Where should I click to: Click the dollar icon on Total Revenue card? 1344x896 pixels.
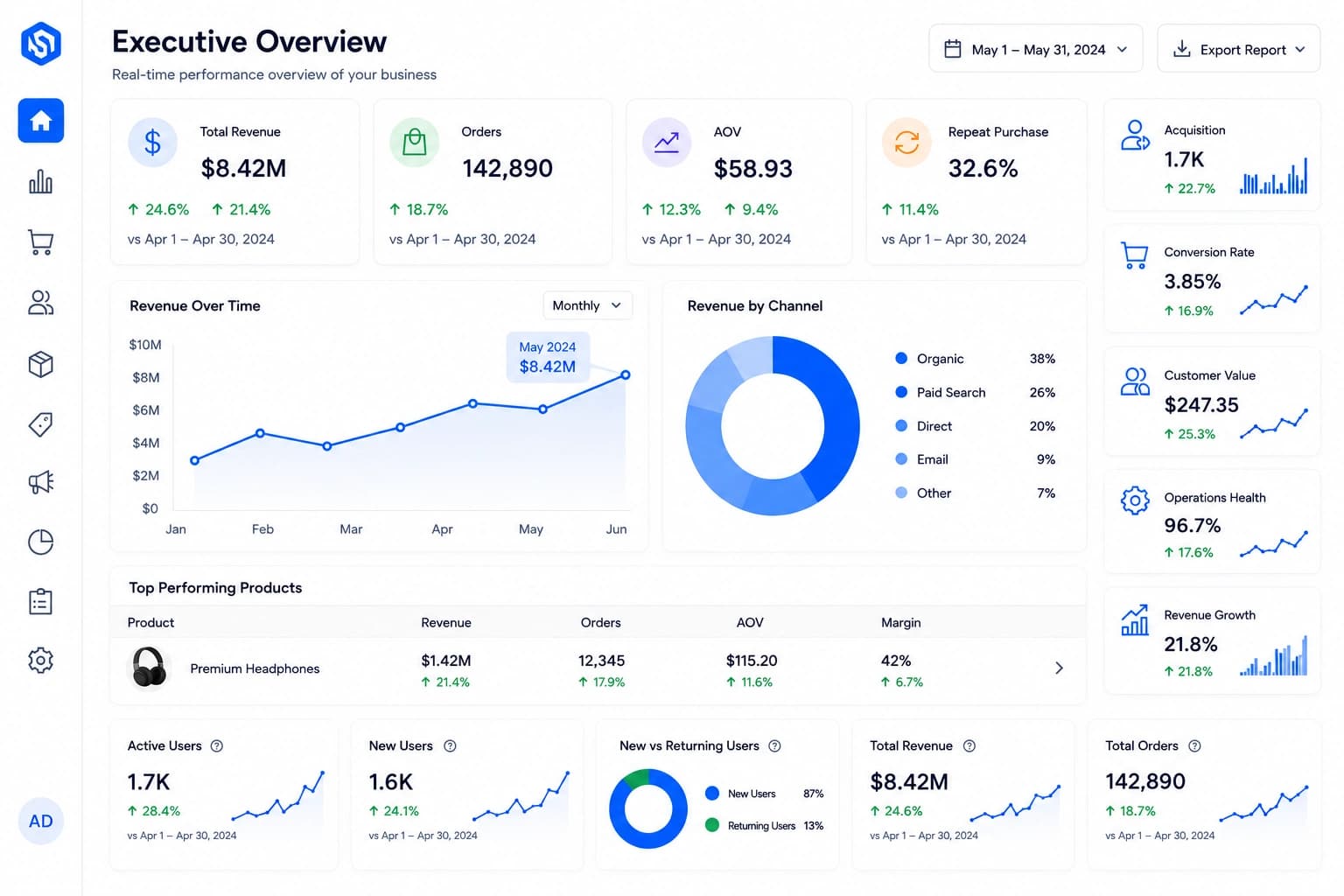tap(152, 142)
